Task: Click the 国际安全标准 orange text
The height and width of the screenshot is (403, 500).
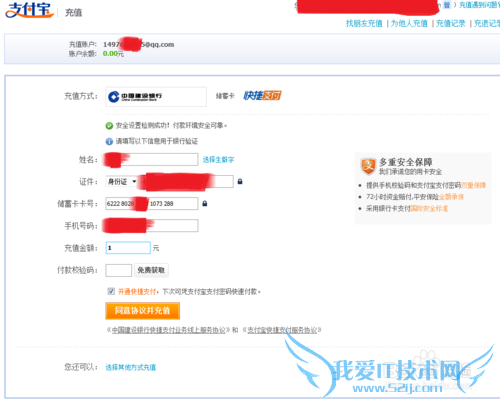Action: click(429, 209)
